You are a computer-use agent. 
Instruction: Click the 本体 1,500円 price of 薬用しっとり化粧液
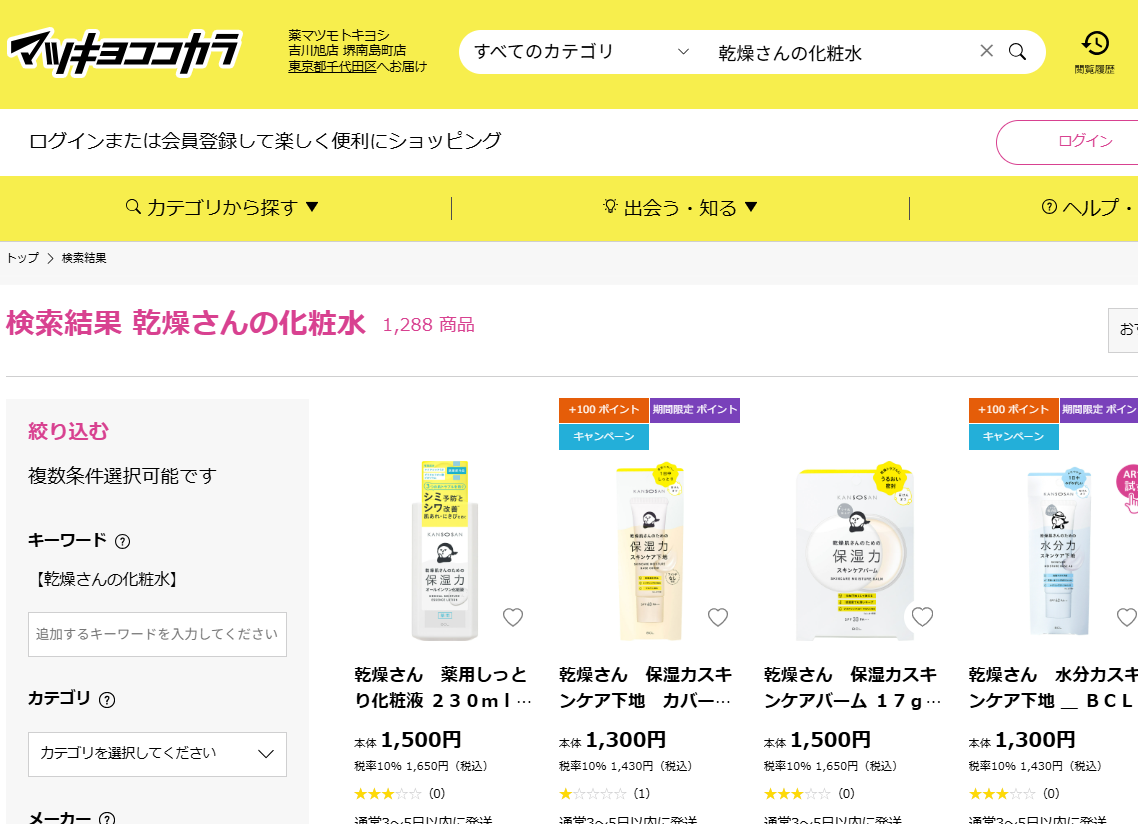tap(408, 741)
